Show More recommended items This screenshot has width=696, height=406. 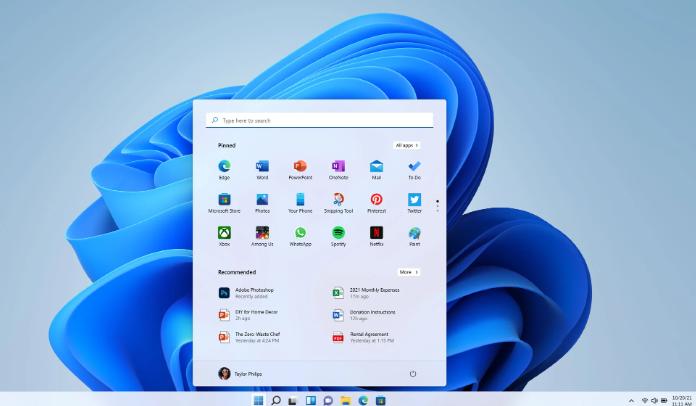(x=408, y=272)
